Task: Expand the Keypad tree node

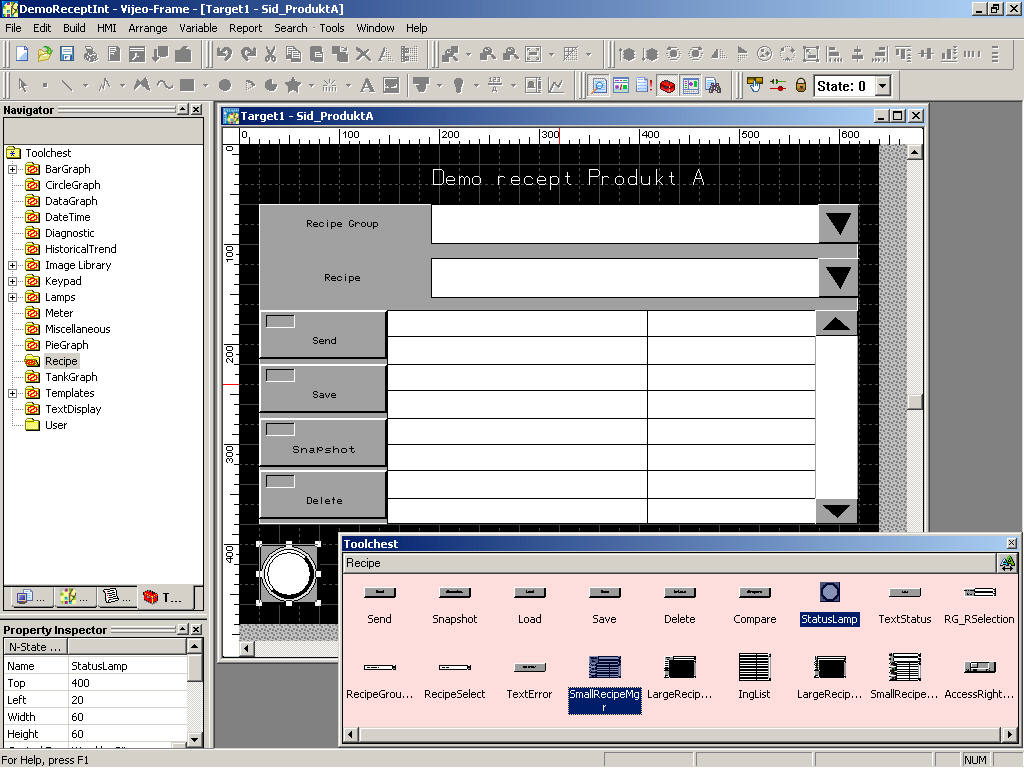Action: click(x=12, y=281)
